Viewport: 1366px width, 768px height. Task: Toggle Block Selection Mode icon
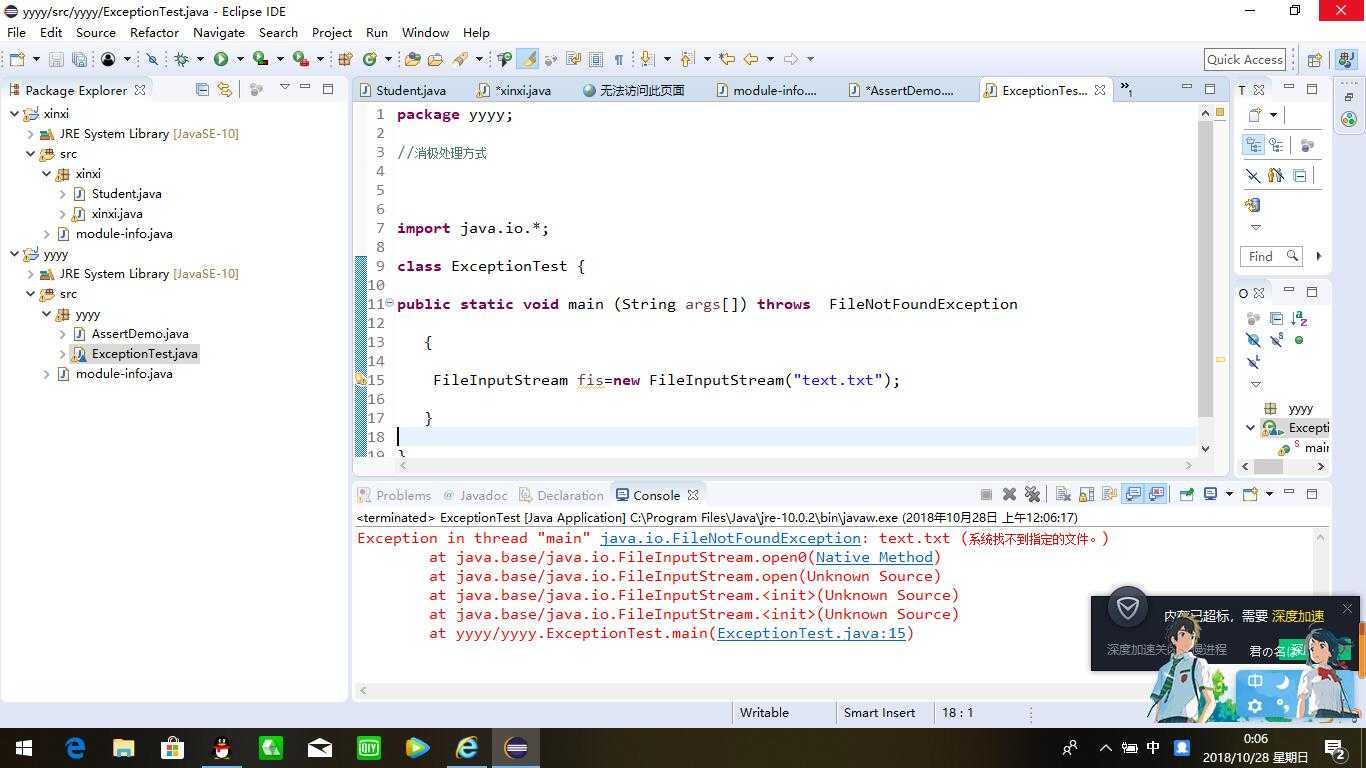(x=596, y=60)
